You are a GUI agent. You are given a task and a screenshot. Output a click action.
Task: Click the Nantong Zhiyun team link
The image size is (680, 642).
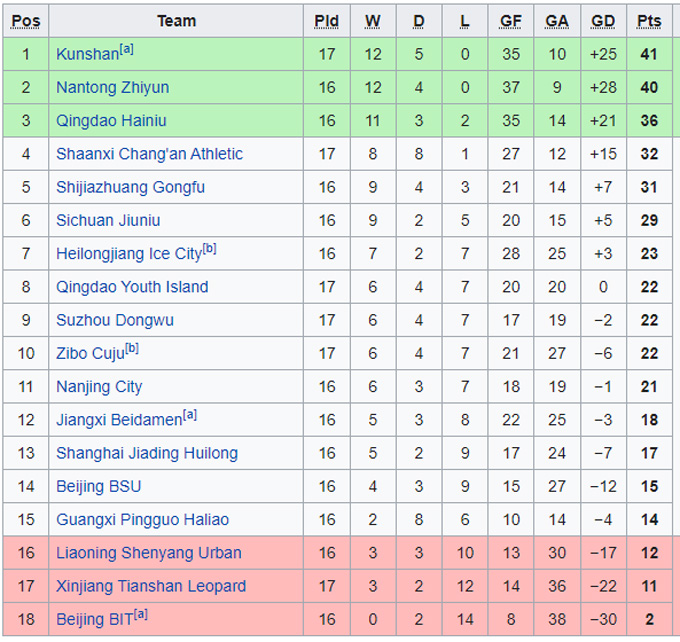tap(112, 87)
